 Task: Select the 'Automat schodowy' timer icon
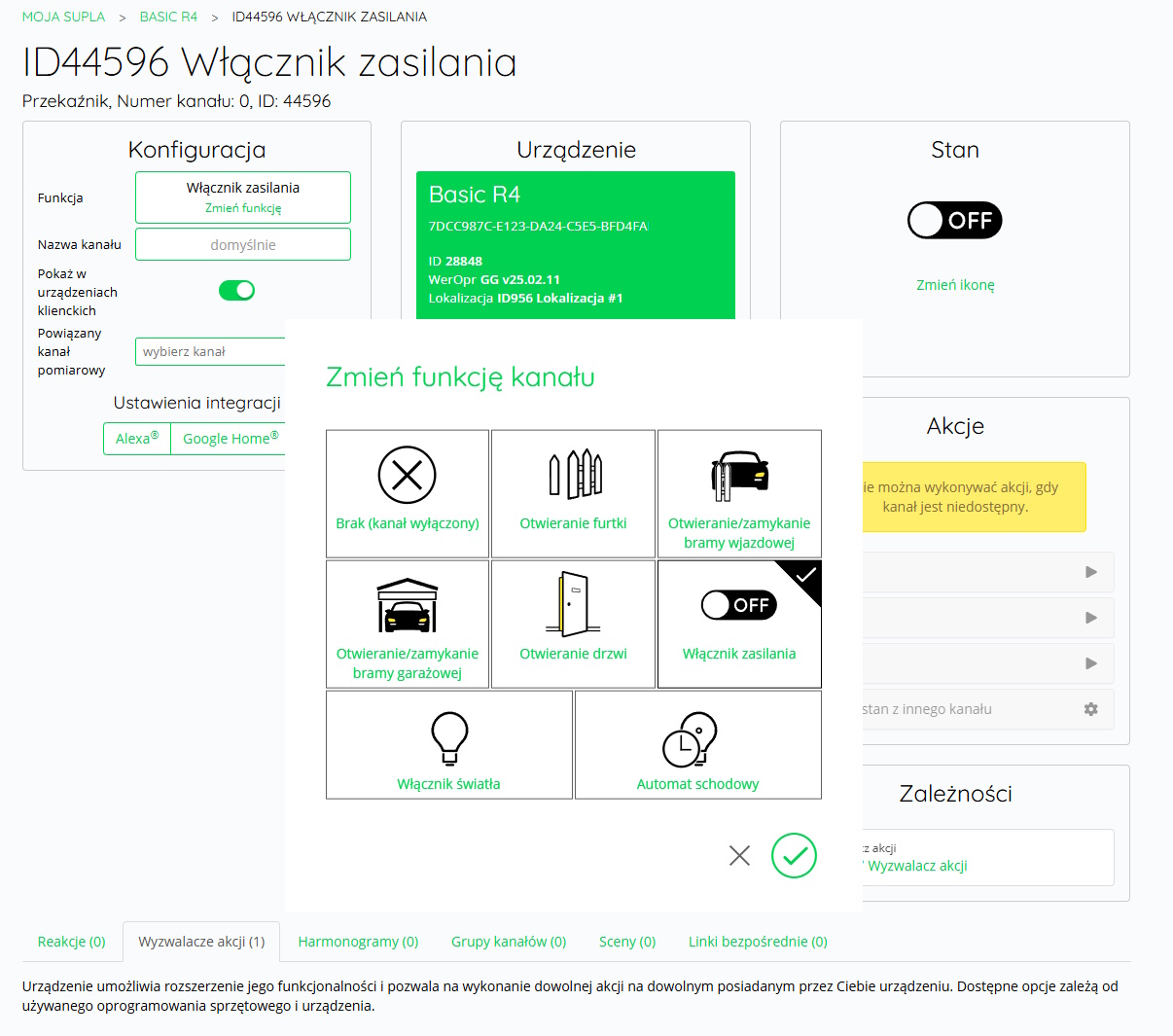coord(690,739)
